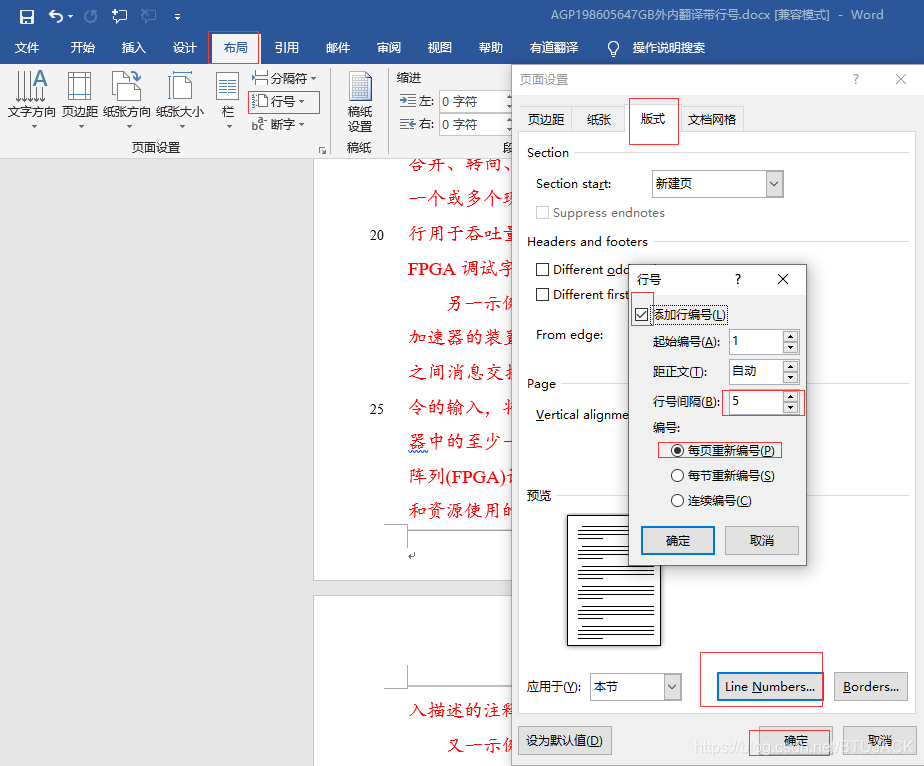The height and width of the screenshot is (766, 924).
Task: Switch to the 邮件 ribbon tab
Action: [x=338, y=48]
